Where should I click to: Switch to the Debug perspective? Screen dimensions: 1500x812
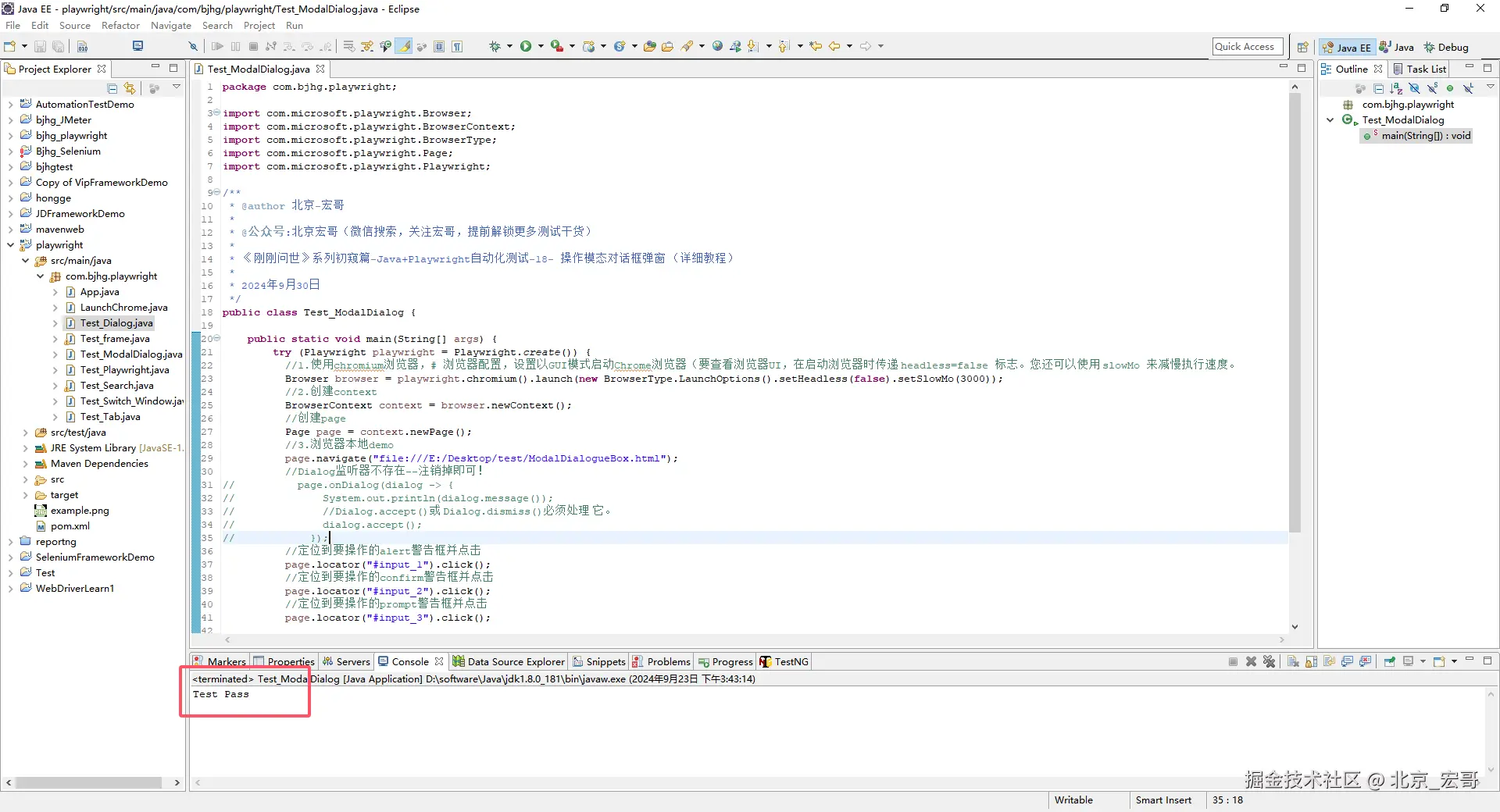(1446, 48)
